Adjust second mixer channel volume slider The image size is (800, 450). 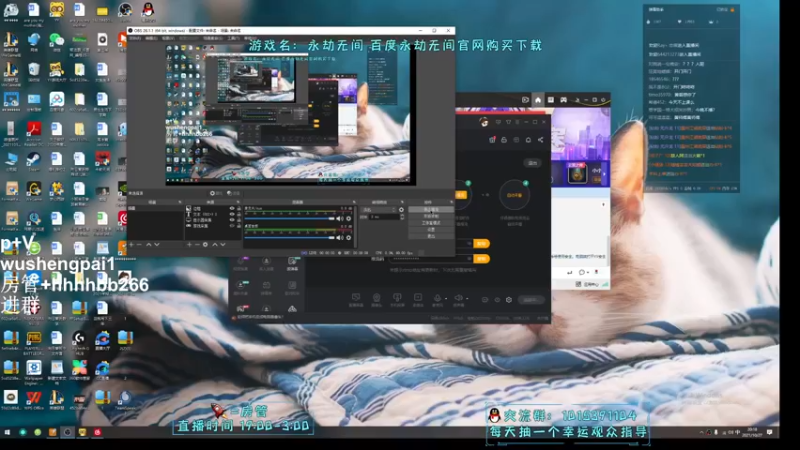[289, 238]
